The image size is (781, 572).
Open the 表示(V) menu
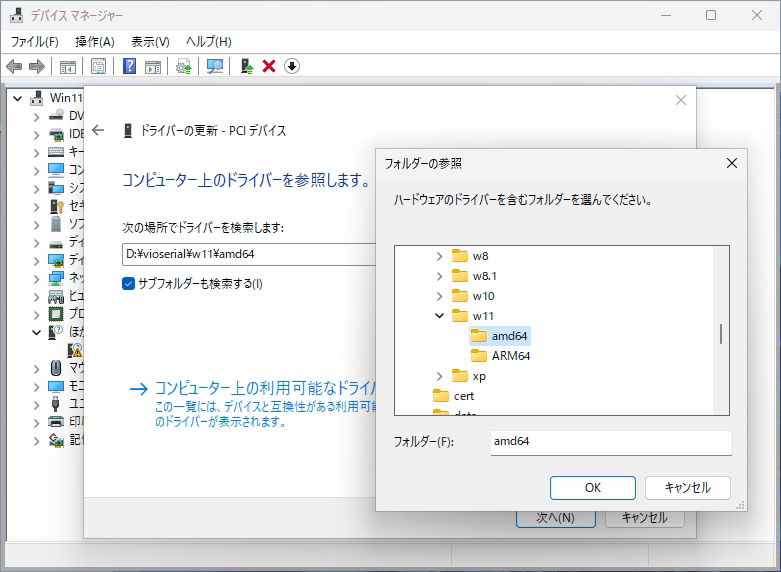150,41
